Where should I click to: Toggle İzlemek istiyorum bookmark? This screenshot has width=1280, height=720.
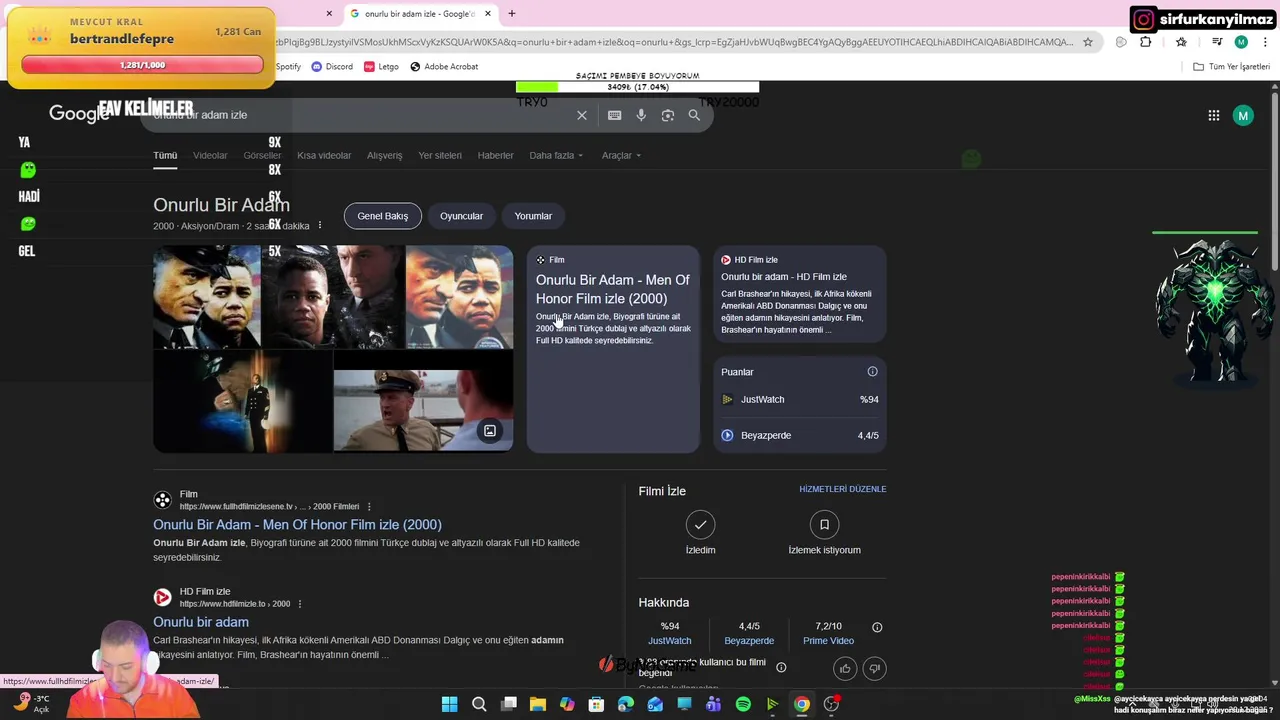824,524
